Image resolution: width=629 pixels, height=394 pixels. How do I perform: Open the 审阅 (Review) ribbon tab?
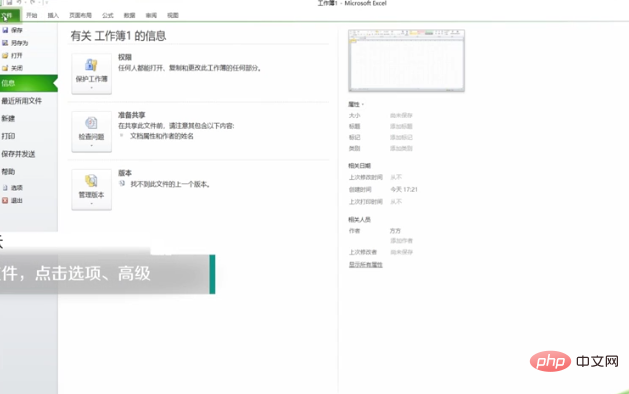coord(151,16)
